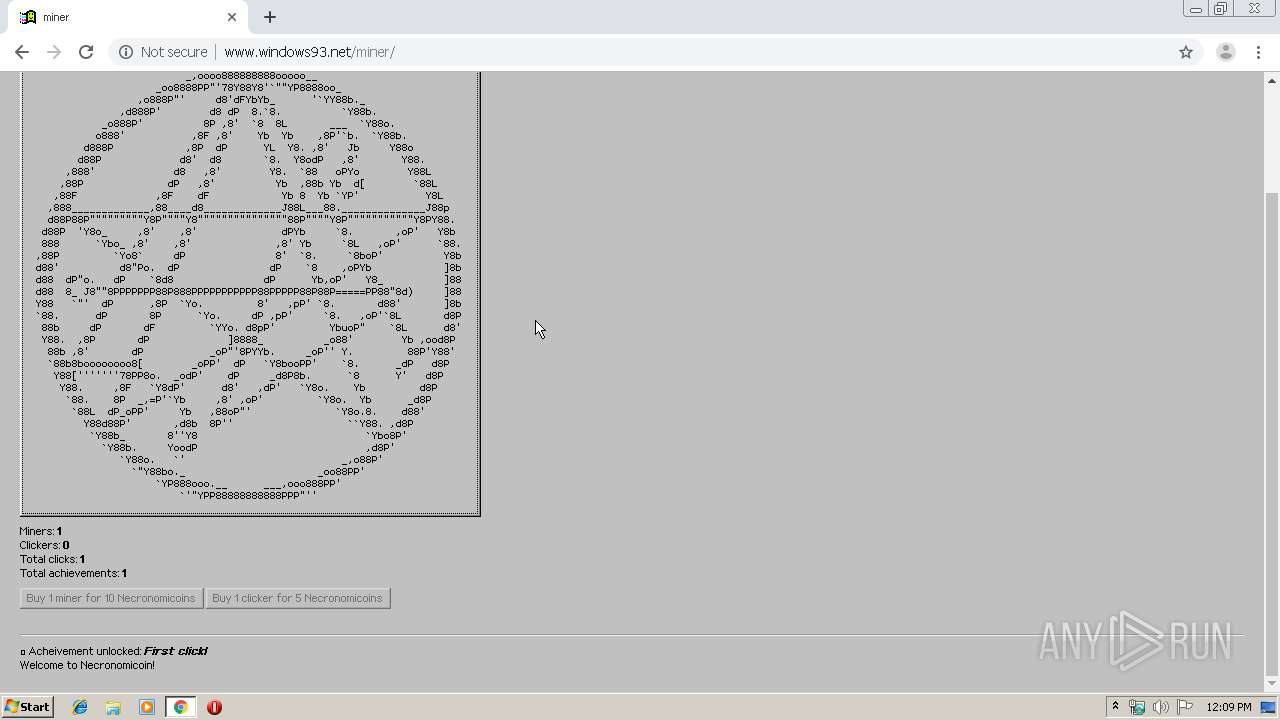
Task: Open the Action Center flag icon
Action: pyautogui.click(x=1185, y=707)
